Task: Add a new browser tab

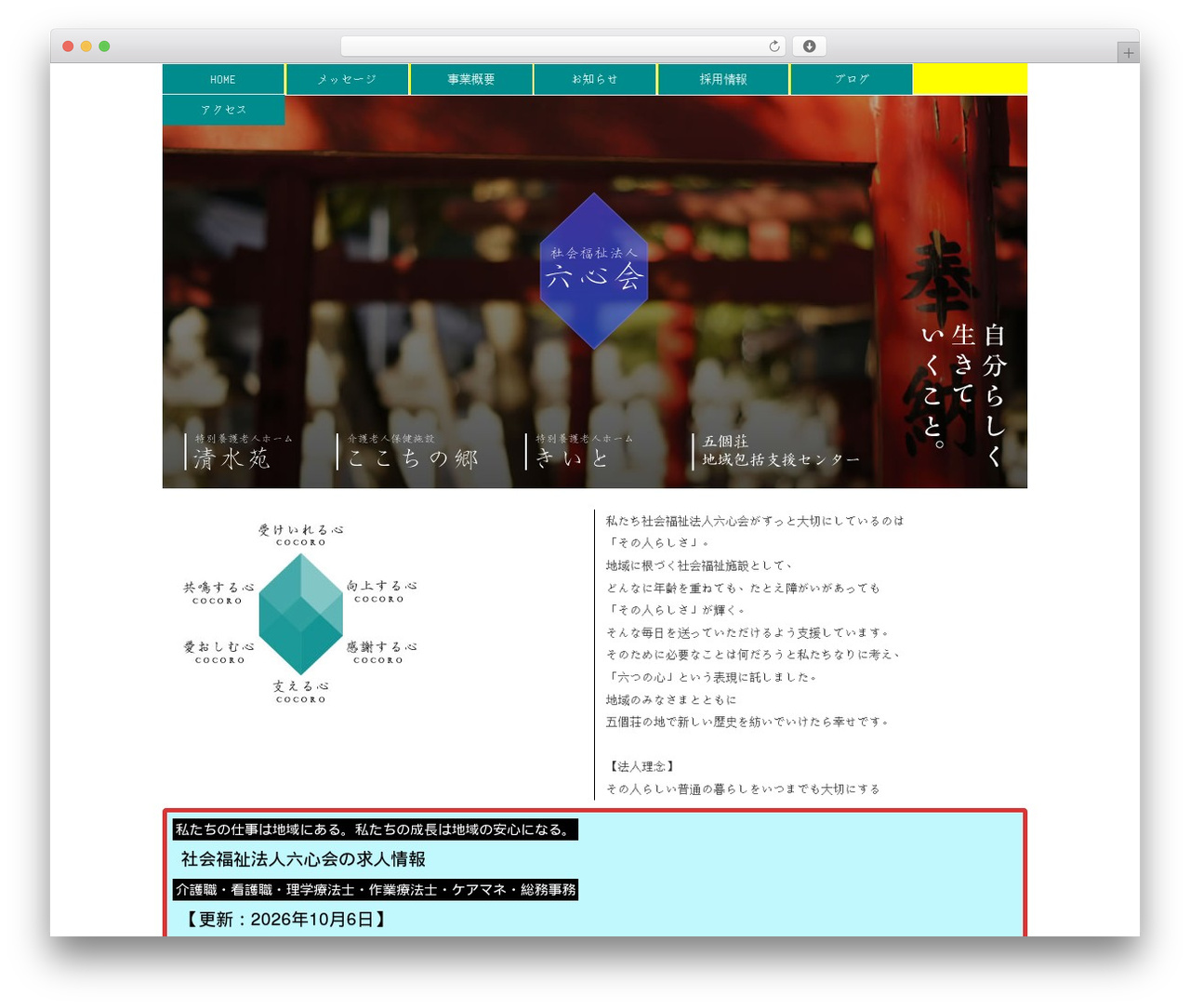Action: 1129,53
